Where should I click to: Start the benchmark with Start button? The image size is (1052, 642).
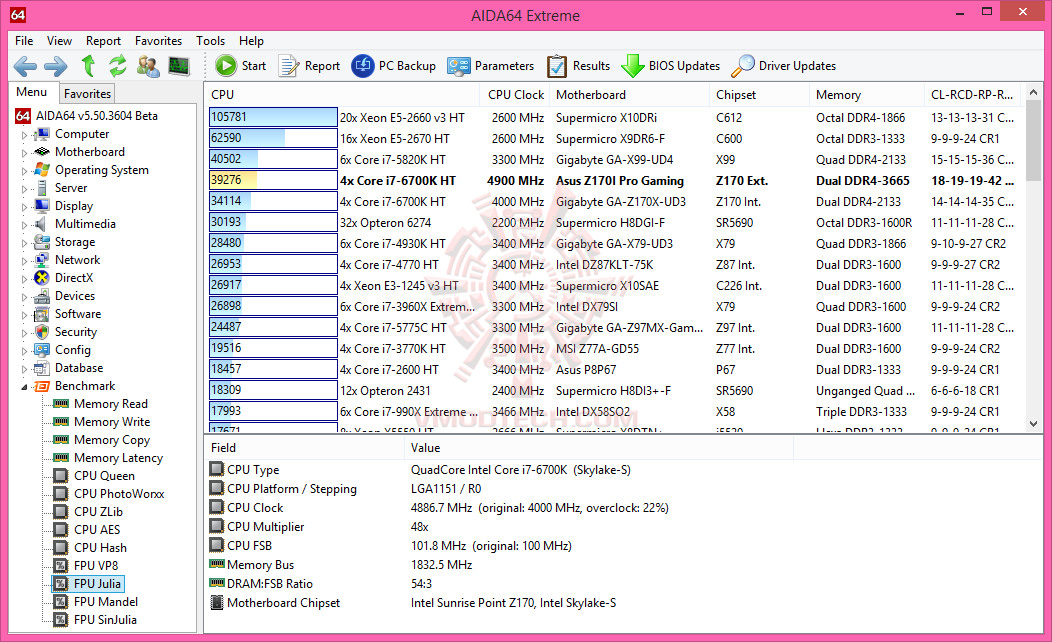241,66
